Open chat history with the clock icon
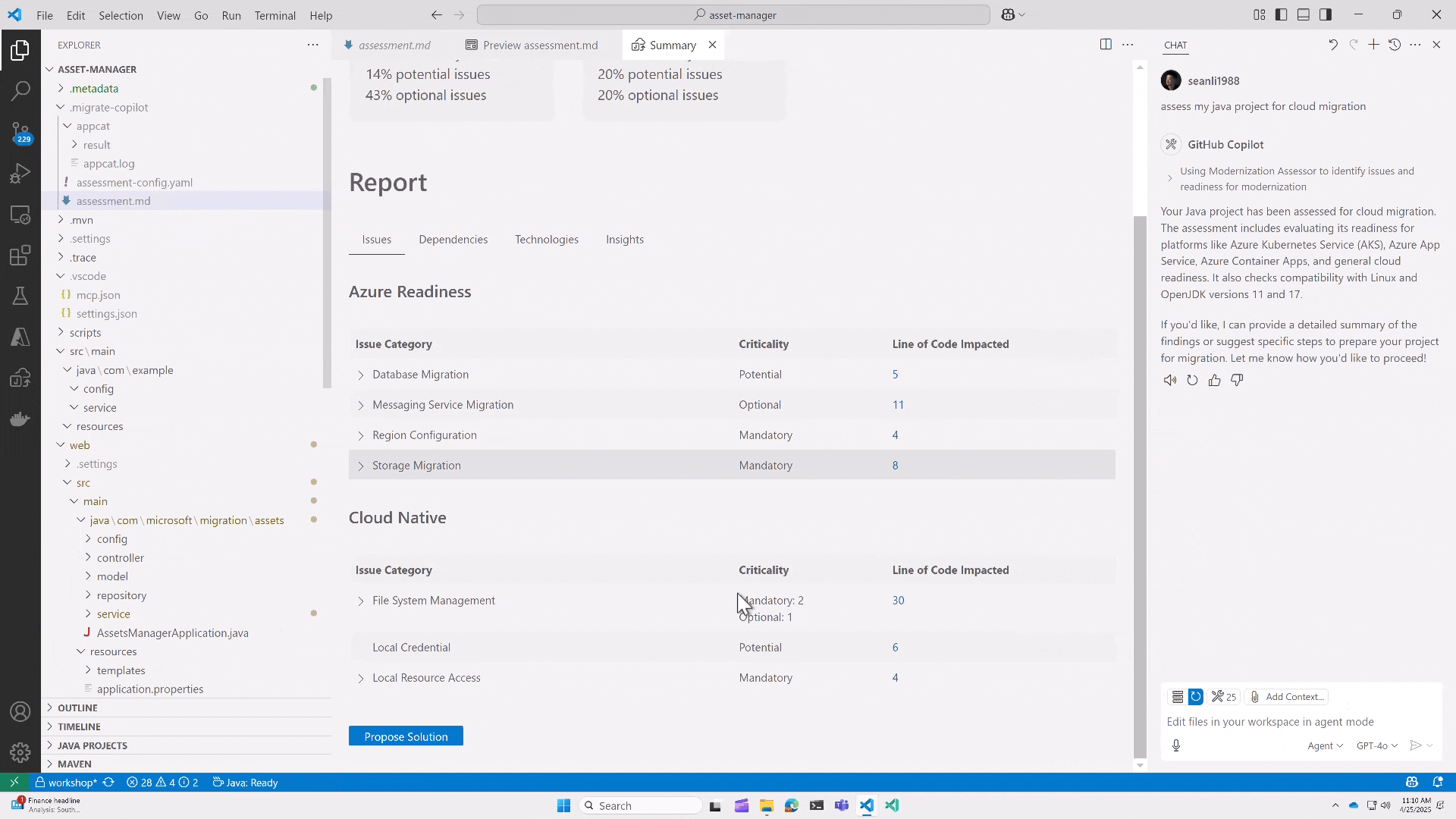 [x=1395, y=45]
